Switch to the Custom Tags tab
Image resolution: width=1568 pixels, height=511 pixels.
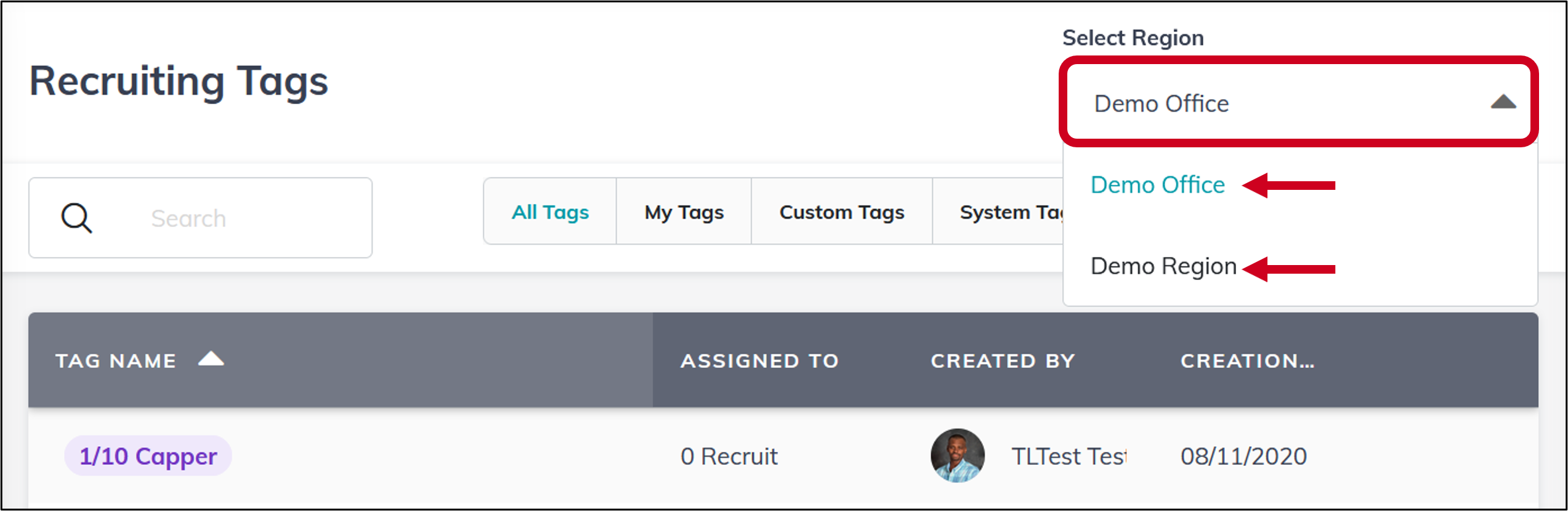click(x=841, y=212)
